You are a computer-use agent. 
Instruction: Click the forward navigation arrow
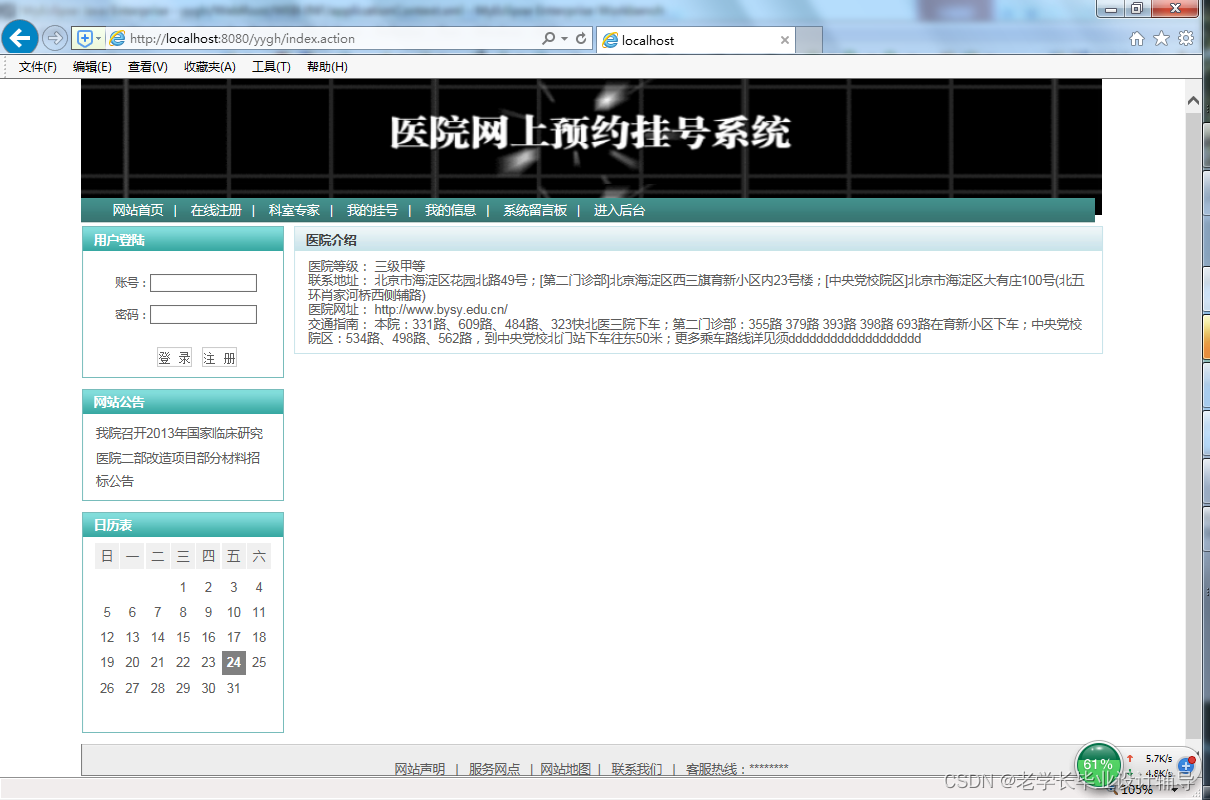(54, 40)
